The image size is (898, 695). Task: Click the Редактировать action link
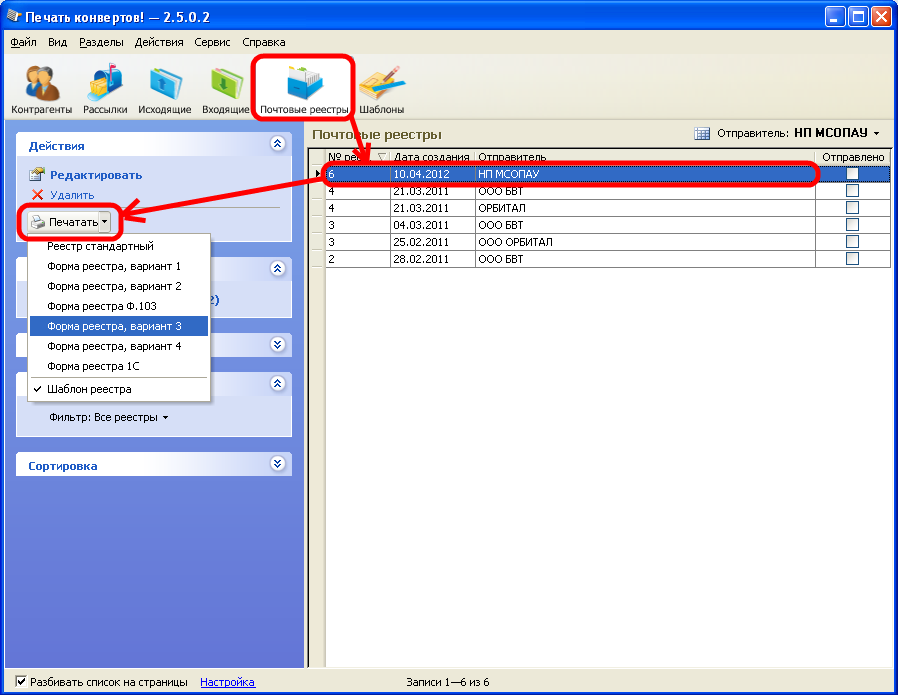(x=95, y=175)
